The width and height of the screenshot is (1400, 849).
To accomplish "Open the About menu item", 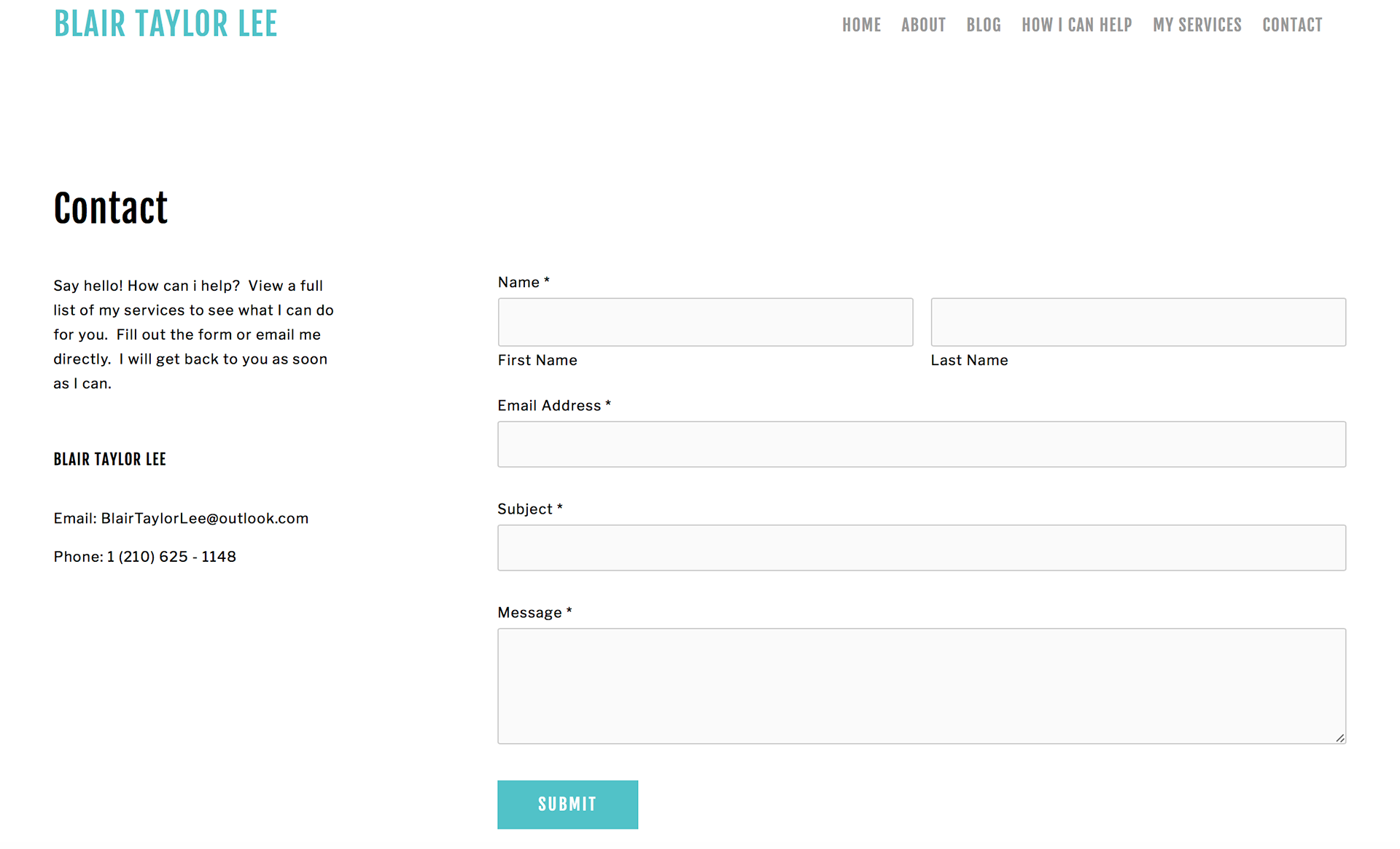I will click(x=923, y=26).
